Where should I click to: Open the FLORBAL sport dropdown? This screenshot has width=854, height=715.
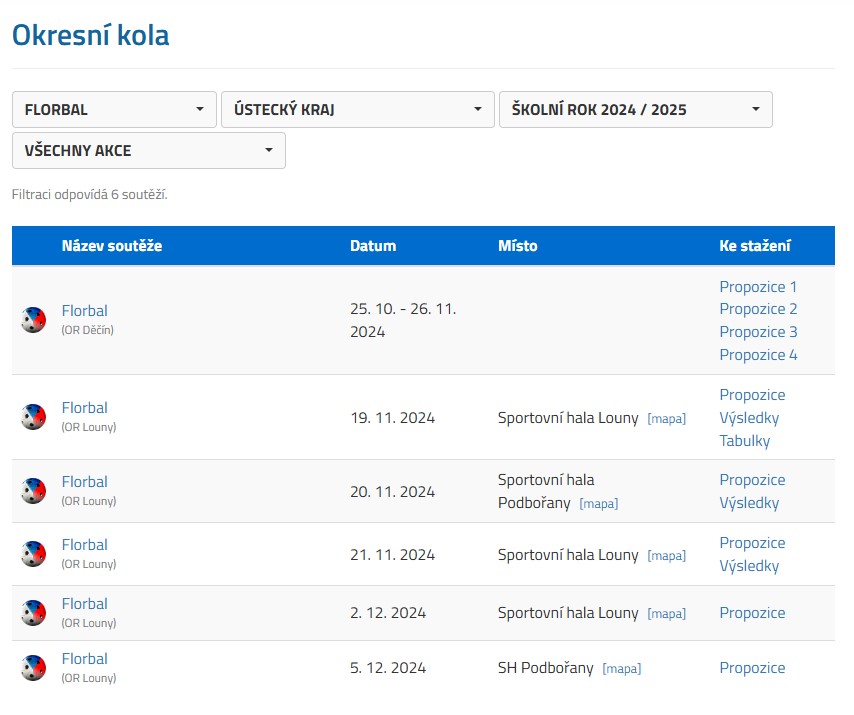[x=114, y=109]
